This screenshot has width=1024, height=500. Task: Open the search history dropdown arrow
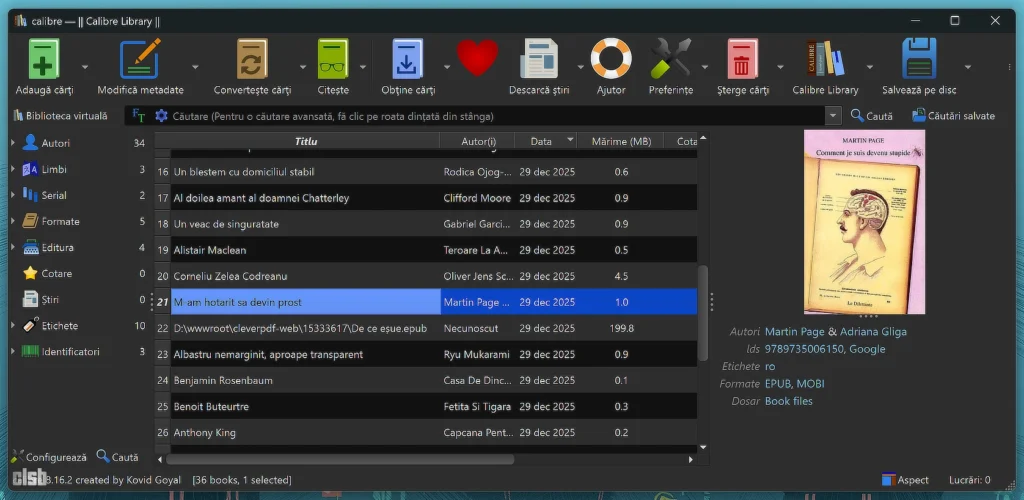pyautogui.click(x=833, y=116)
